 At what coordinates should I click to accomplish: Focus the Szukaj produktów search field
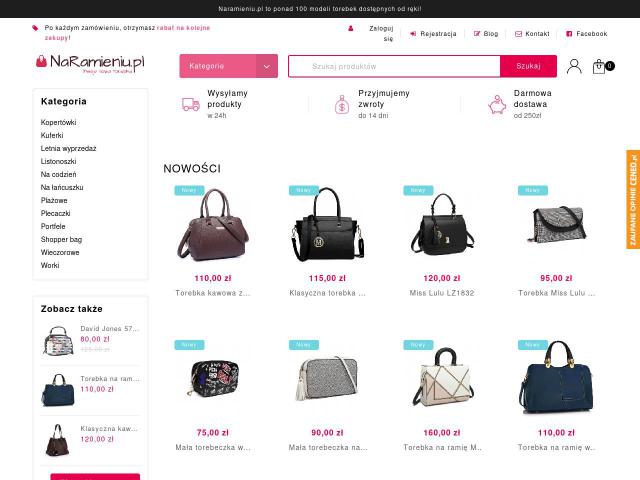click(x=394, y=66)
